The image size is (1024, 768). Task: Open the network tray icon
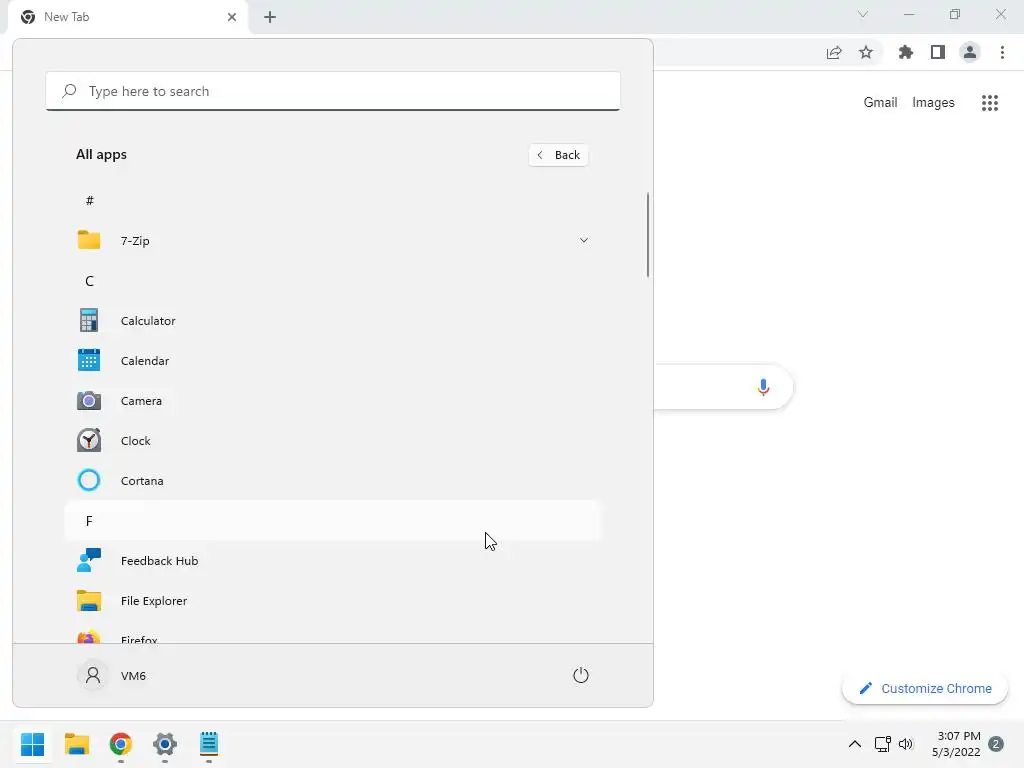coord(882,744)
